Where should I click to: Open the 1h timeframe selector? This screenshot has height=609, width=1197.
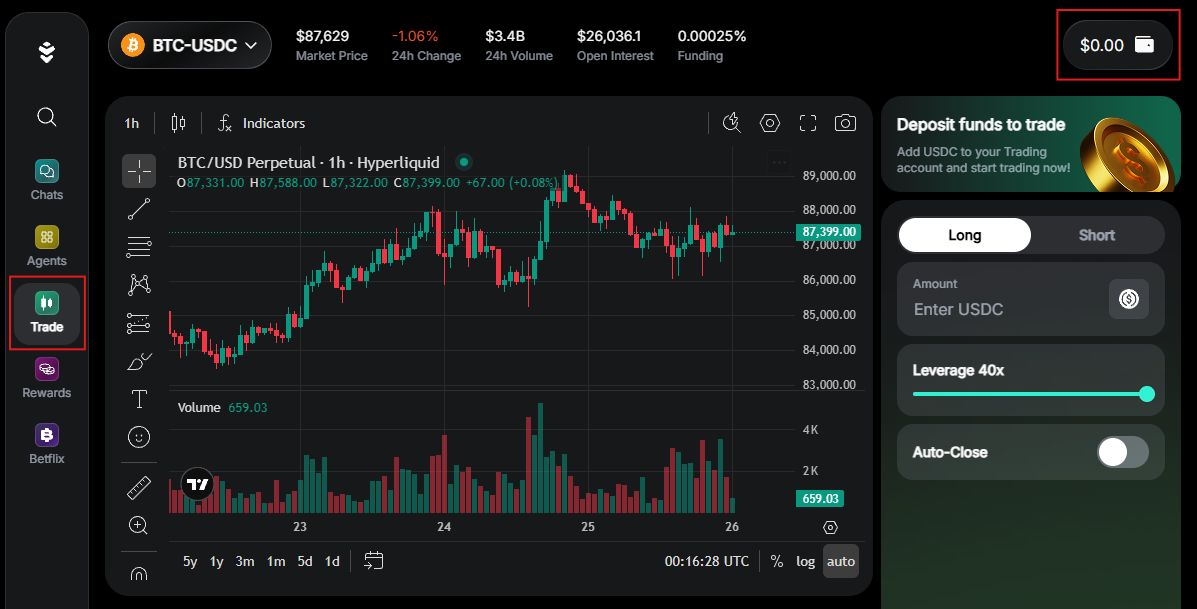[130, 122]
